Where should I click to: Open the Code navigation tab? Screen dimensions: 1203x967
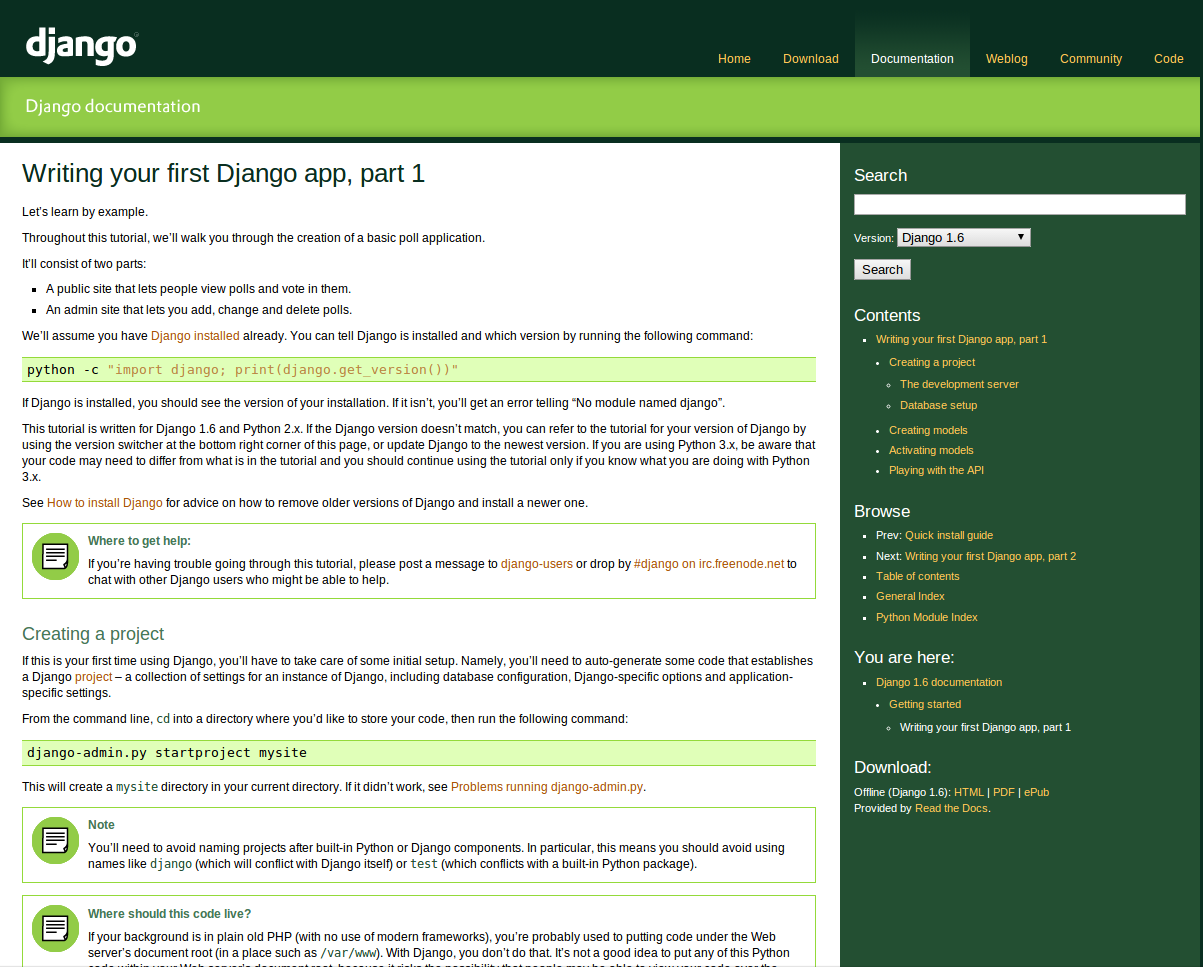coord(1168,59)
